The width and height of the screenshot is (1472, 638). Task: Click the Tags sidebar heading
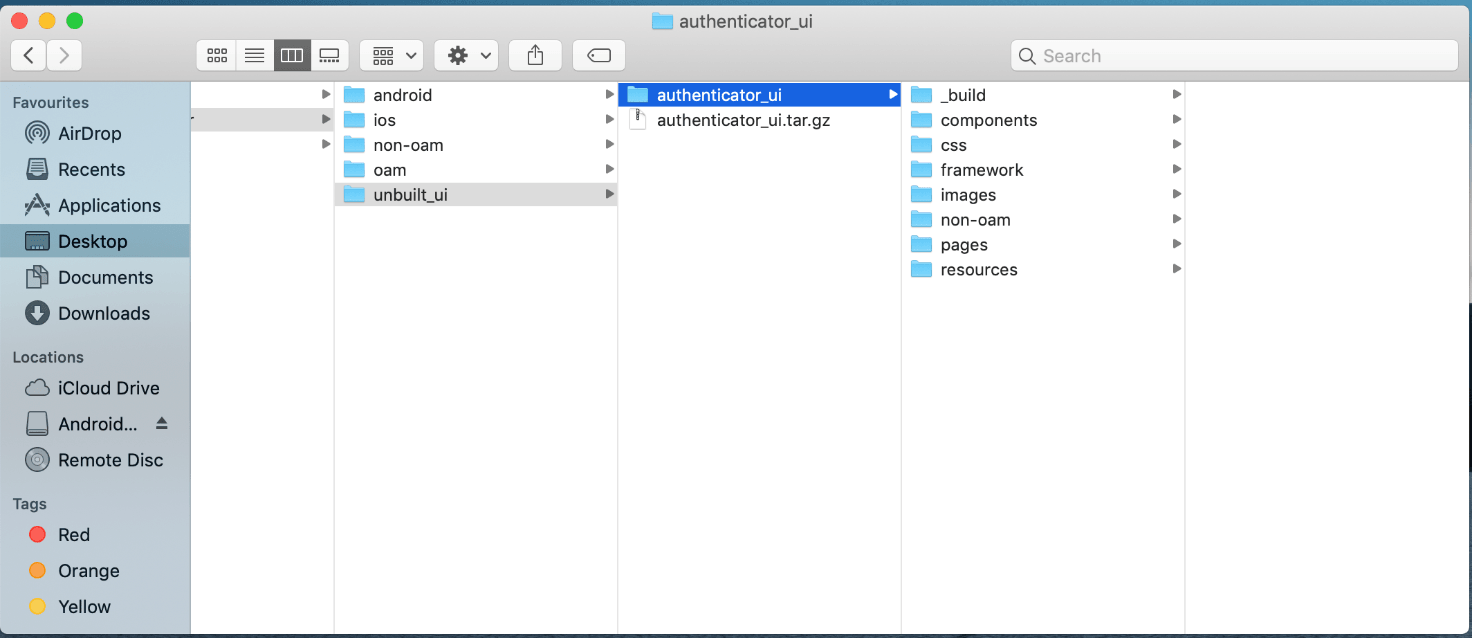[x=30, y=504]
